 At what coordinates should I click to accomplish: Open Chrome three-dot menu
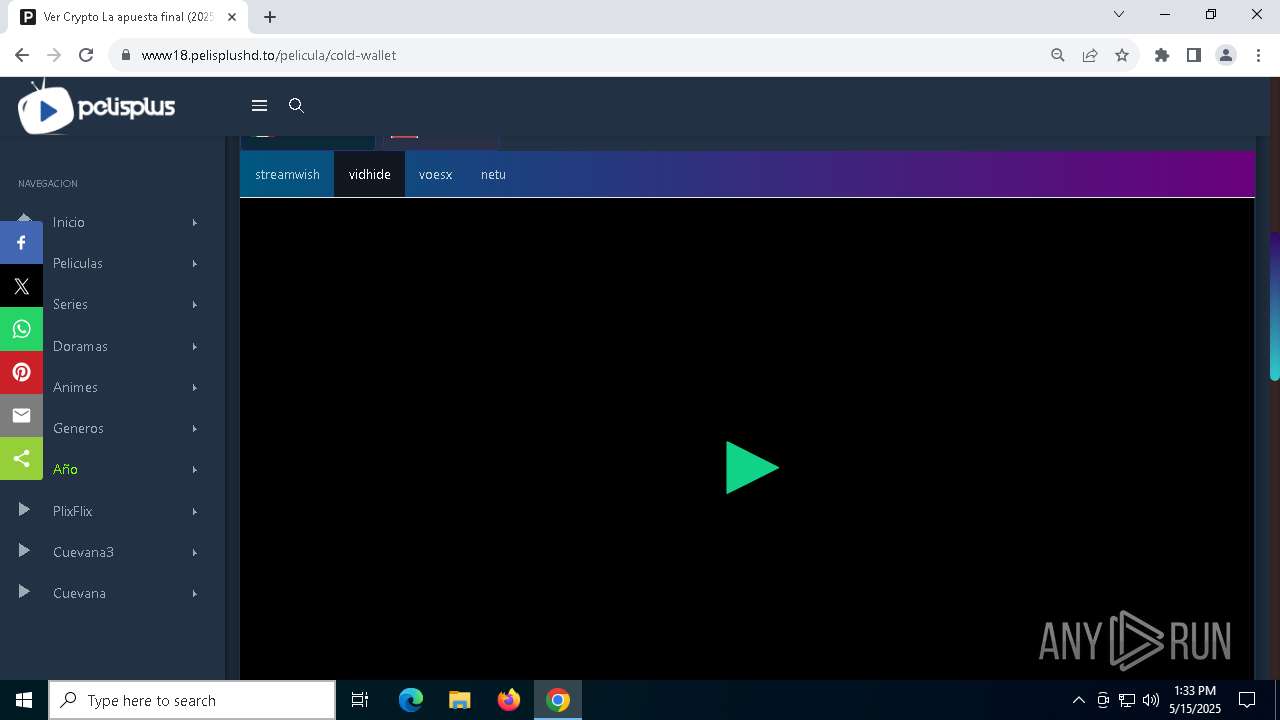(x=1257, y=55)
